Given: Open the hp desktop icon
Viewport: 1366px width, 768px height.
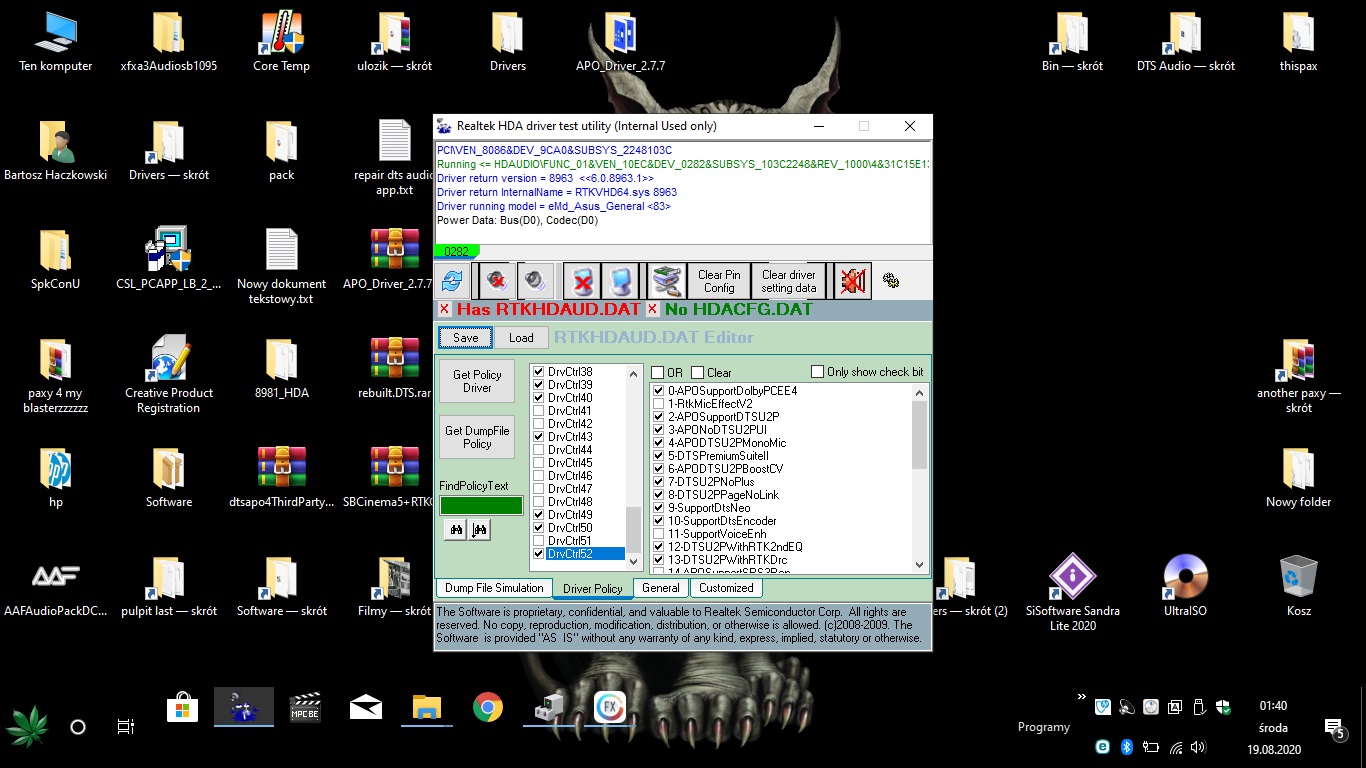Looking at the screenshot, I should [x=56, y=478].
